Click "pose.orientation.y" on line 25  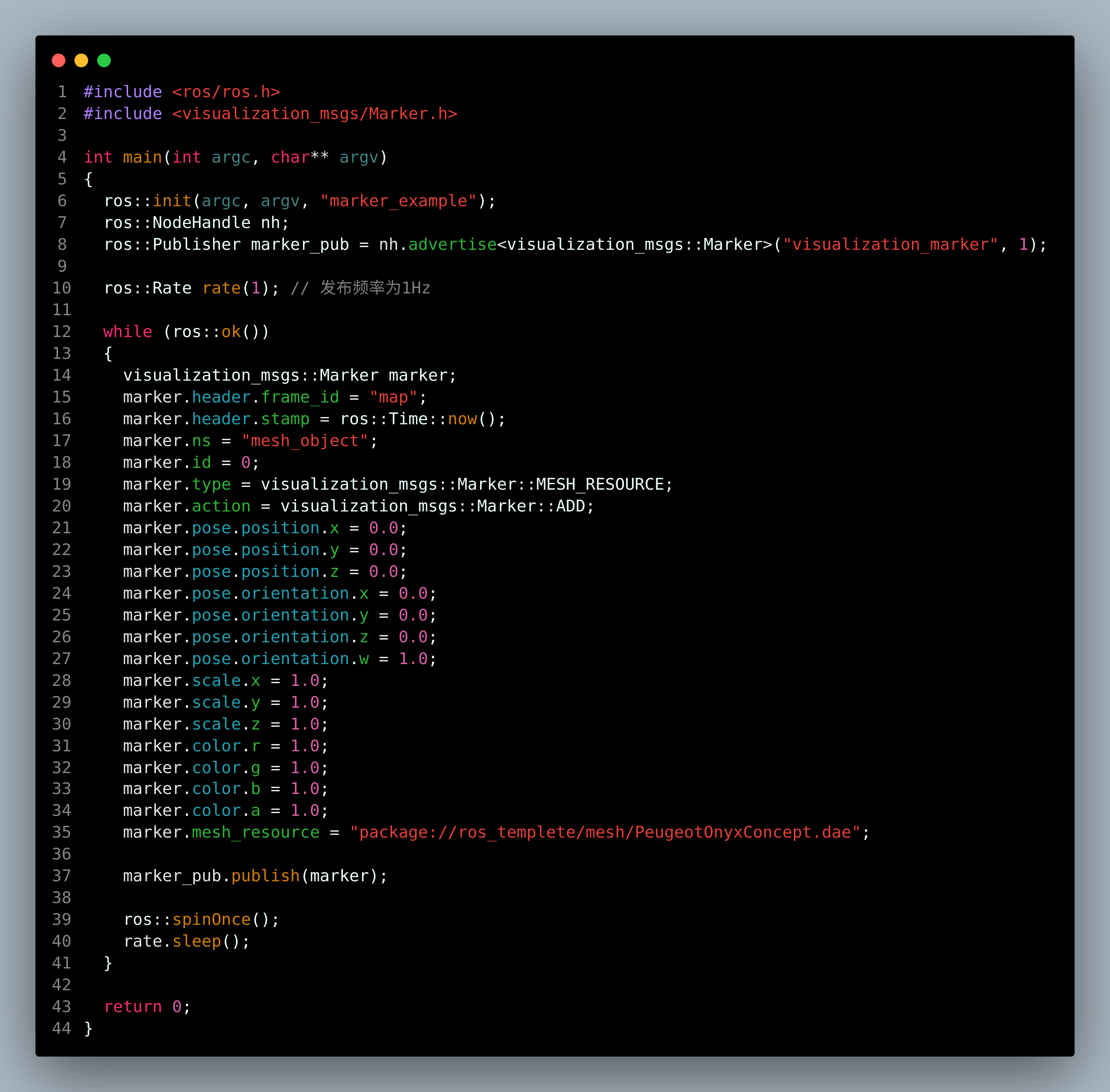(280, 615)
